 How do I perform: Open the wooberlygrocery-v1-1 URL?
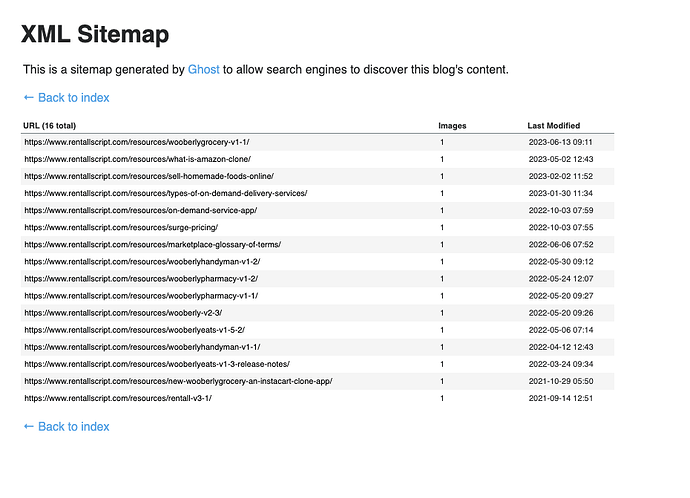pos(135,142)
